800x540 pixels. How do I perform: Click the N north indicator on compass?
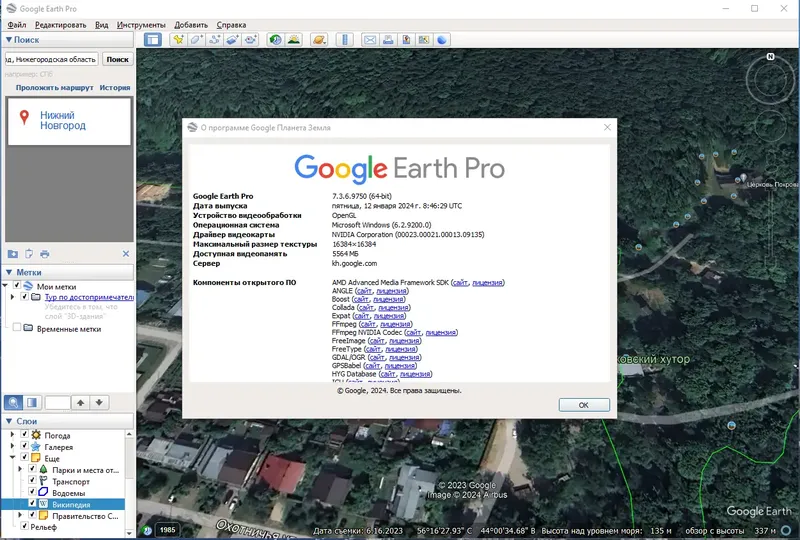coord(770,57)
